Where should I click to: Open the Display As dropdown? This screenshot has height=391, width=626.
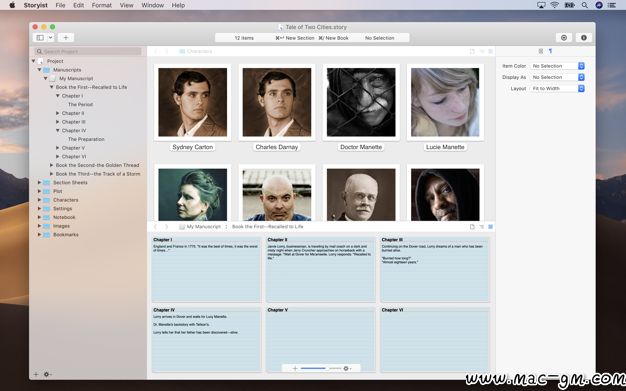[x=557, y=77]
